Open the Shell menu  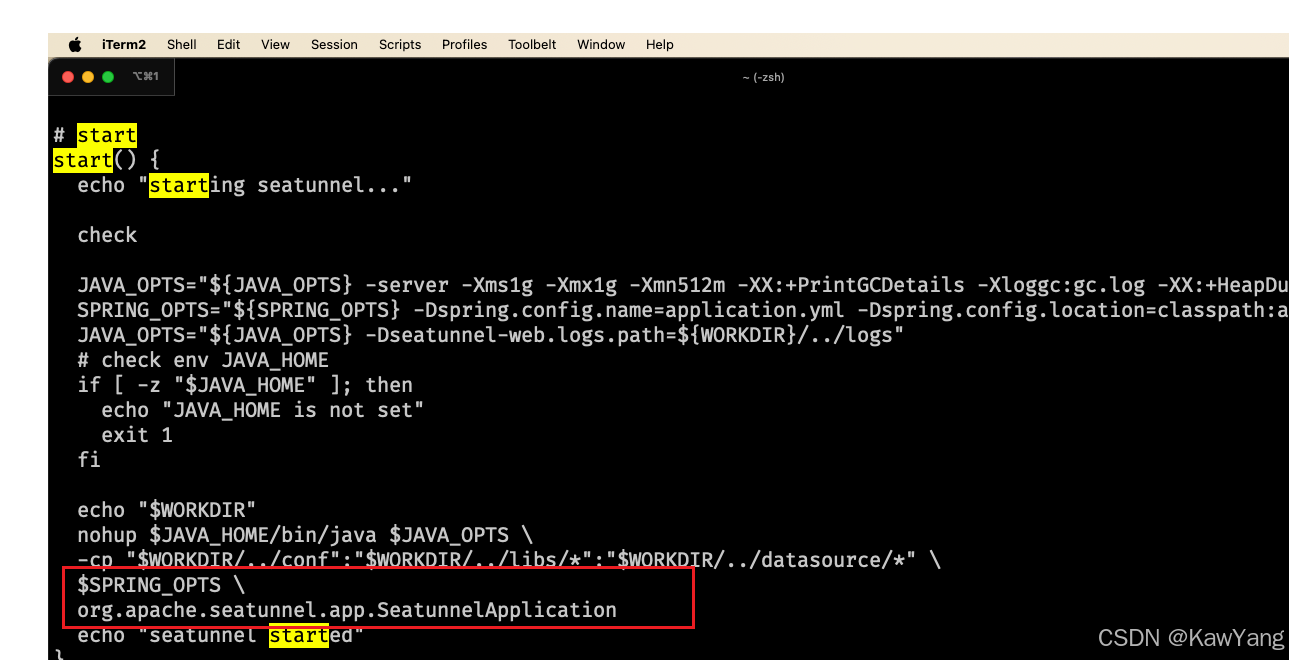point(182,44)
